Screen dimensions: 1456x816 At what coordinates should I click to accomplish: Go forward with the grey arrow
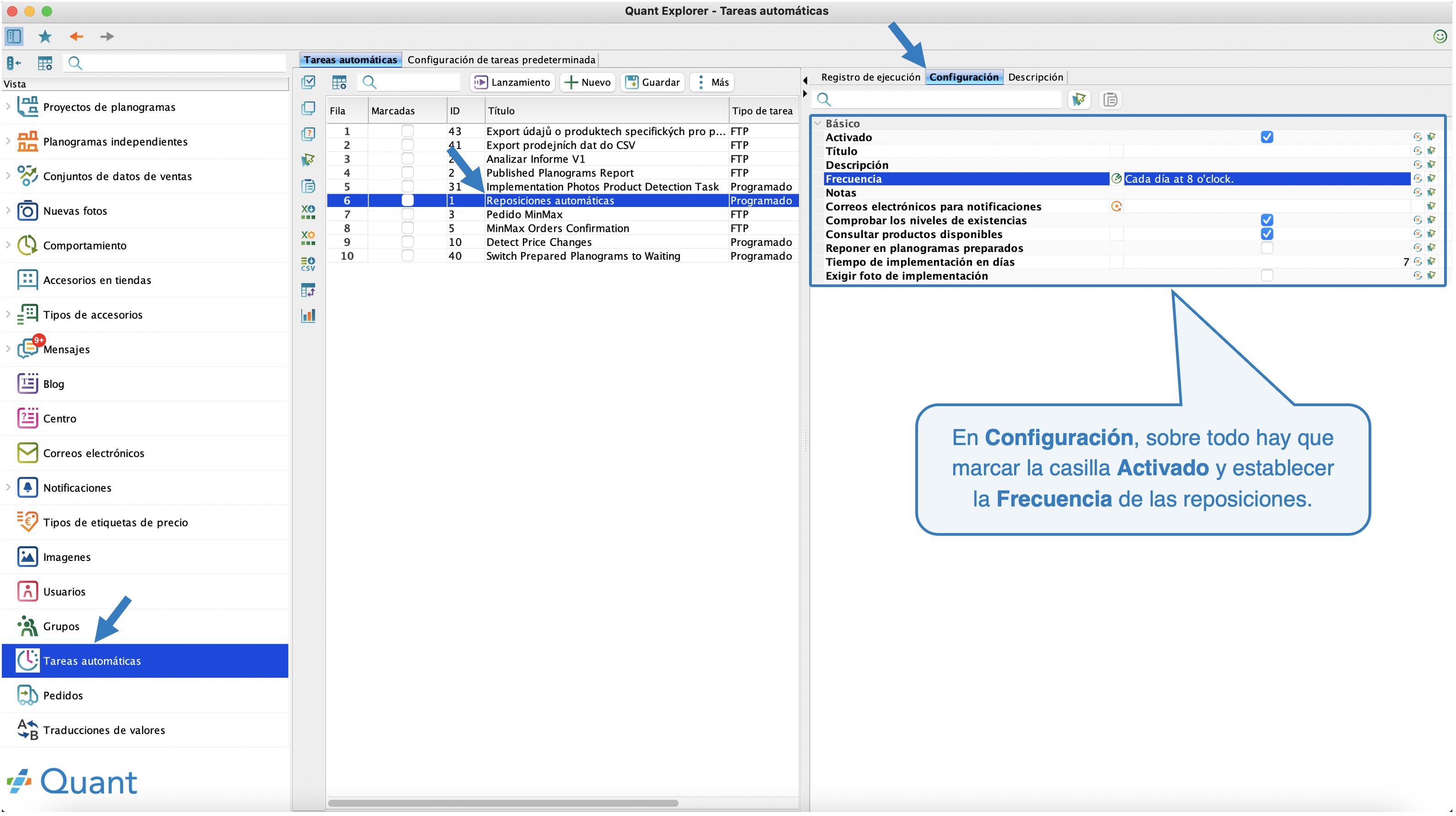[107, 37]
